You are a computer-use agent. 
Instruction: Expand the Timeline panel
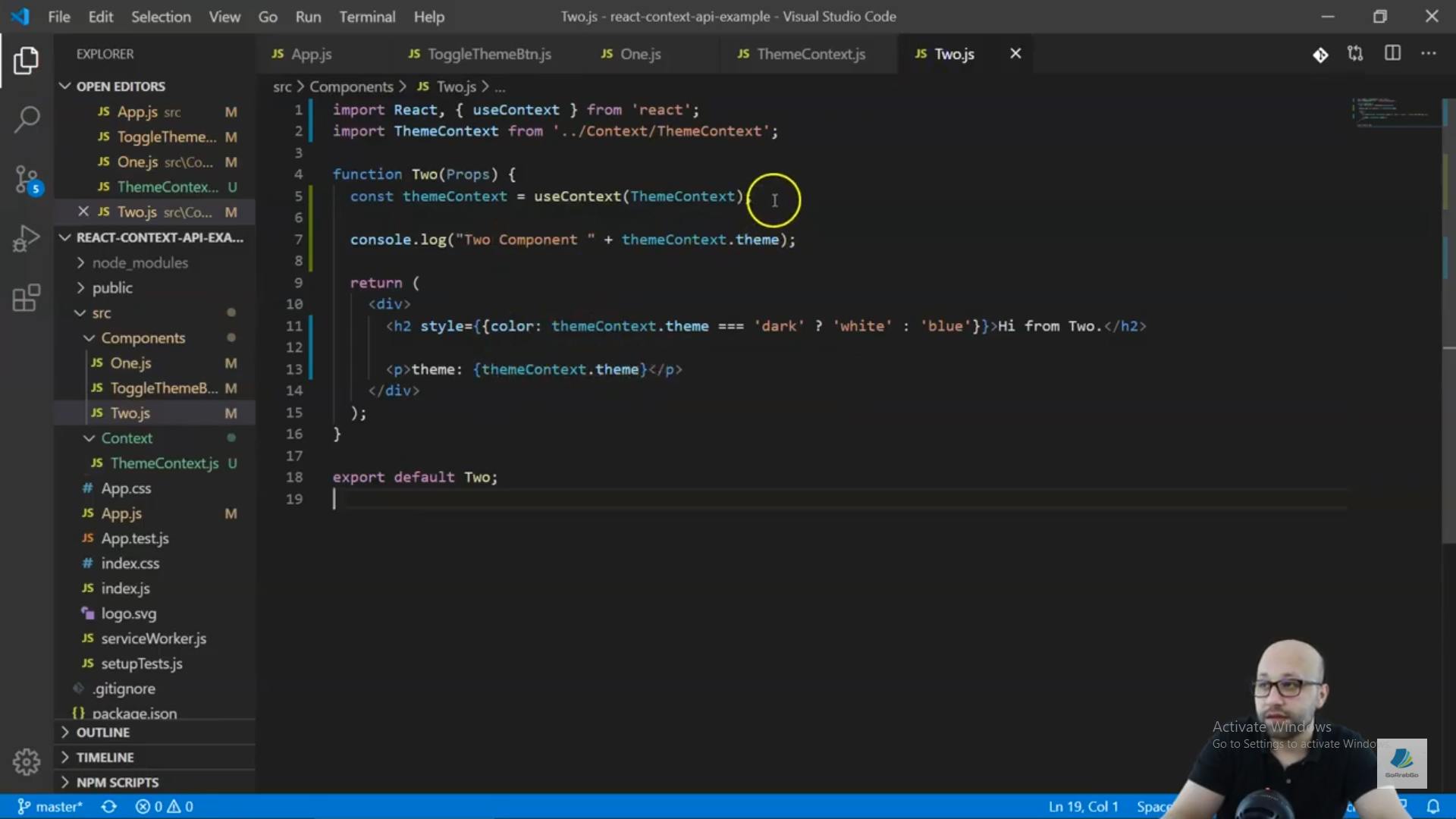(x=105, y=758)
